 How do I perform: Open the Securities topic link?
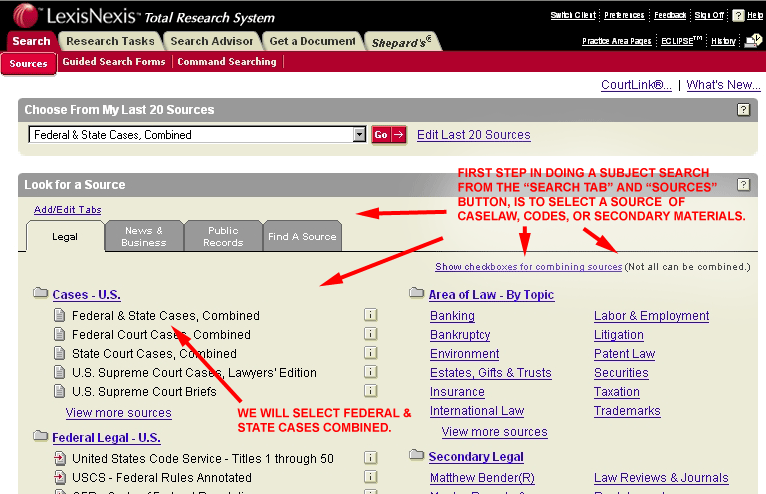(621, 373)
